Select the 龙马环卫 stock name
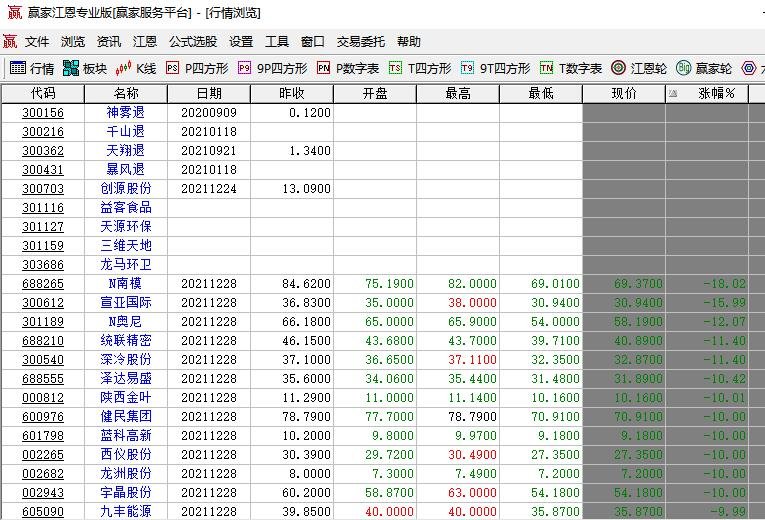765x520 pixels. click(126, 264)
